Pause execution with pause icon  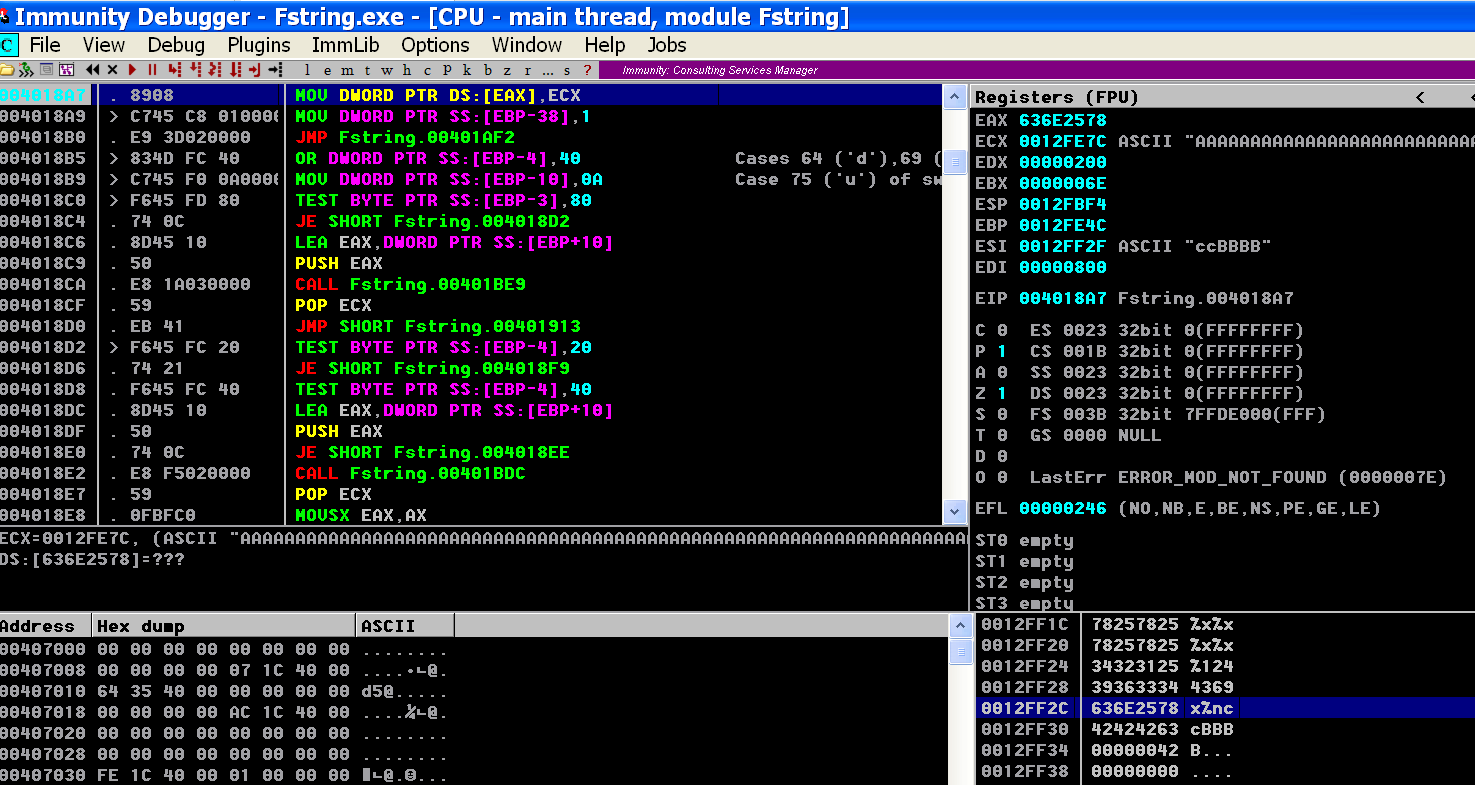click(x=153, y=70)
